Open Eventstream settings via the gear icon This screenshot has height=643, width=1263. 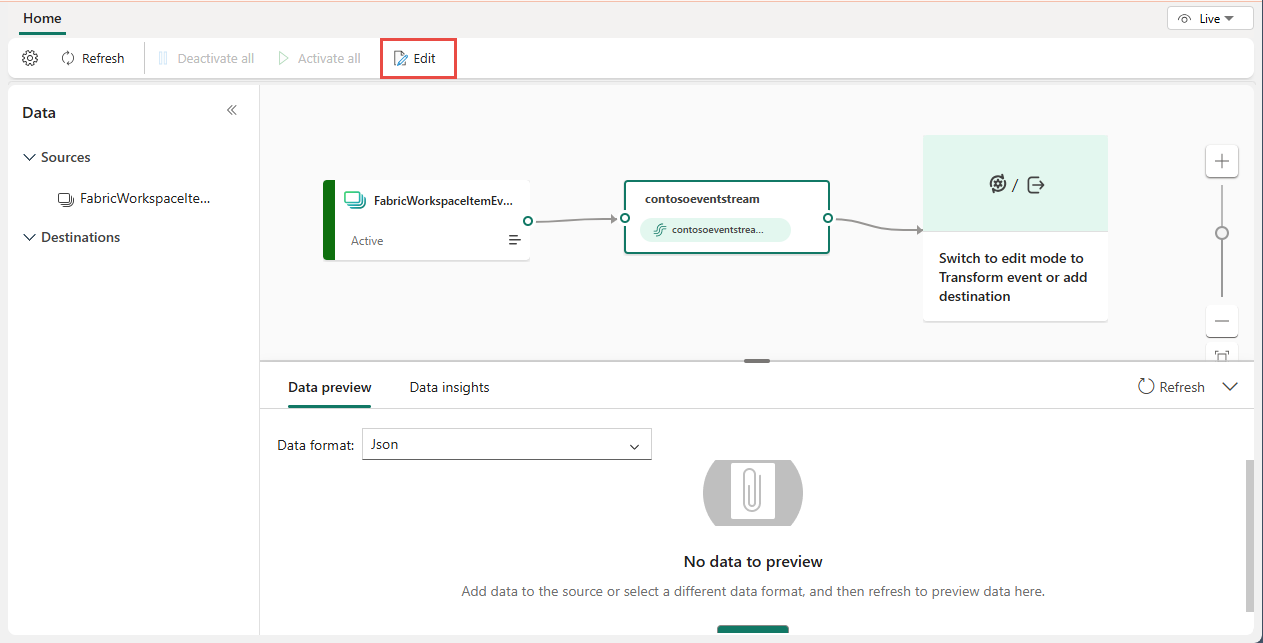click(29, 58)
